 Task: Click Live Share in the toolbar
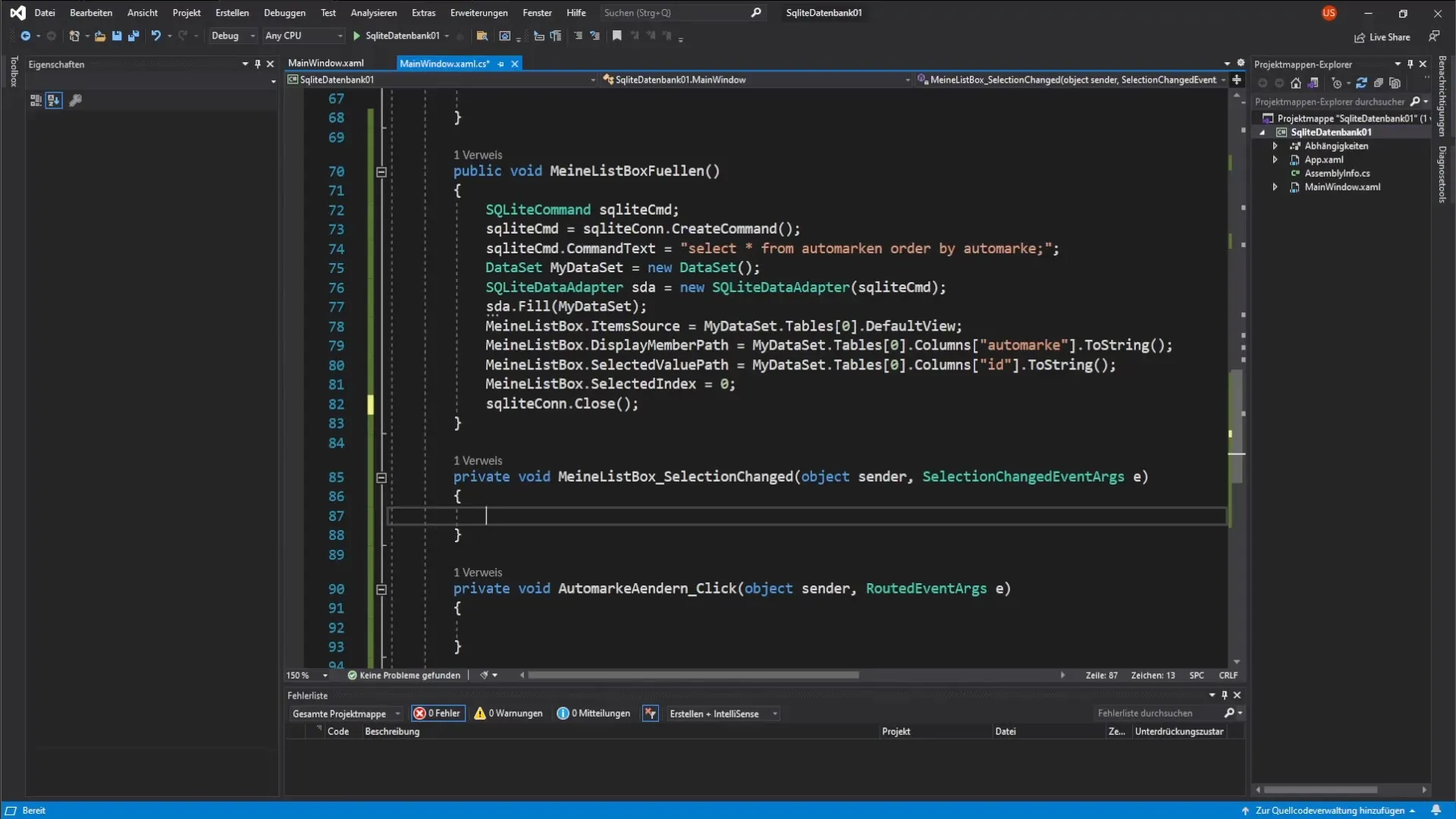(1382, 37)
